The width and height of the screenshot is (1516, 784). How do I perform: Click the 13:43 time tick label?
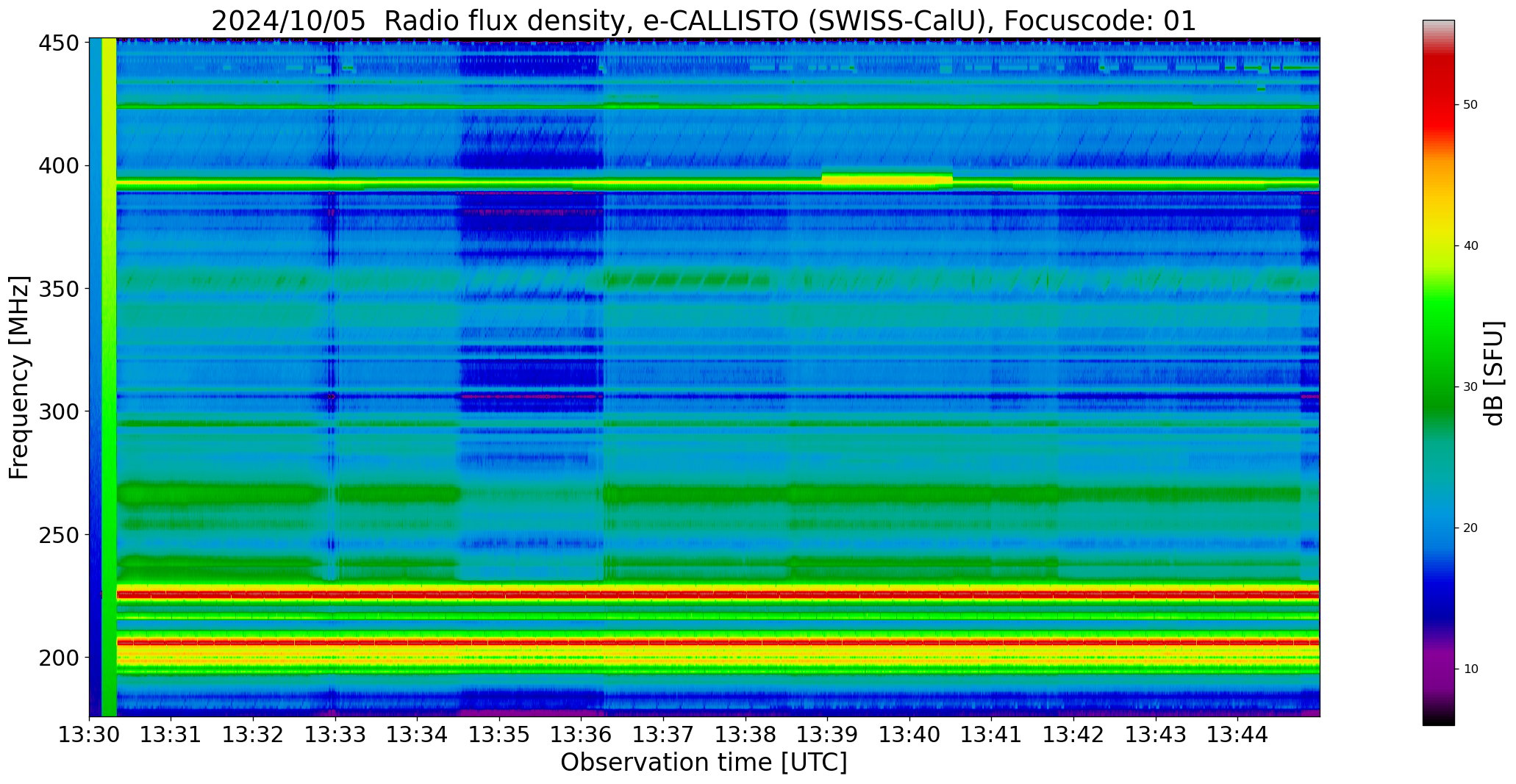1155,735
